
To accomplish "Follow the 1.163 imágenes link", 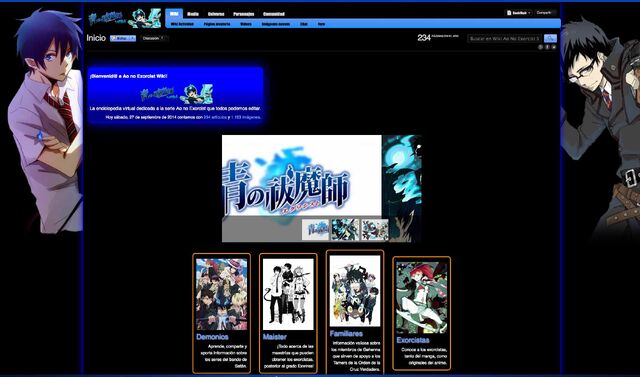I will tap(245, 118).
